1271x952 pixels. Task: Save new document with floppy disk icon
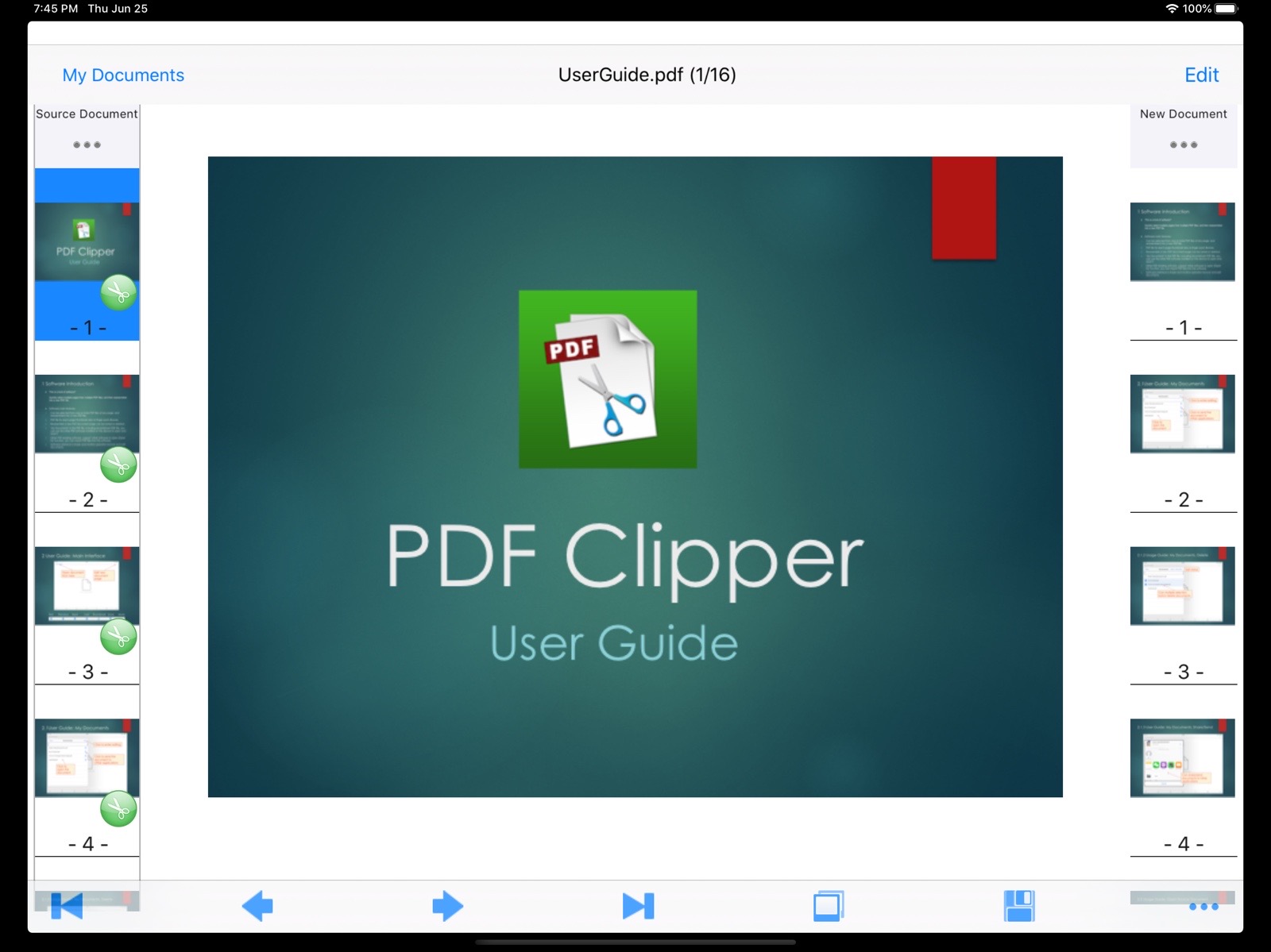pos(1019,906)
